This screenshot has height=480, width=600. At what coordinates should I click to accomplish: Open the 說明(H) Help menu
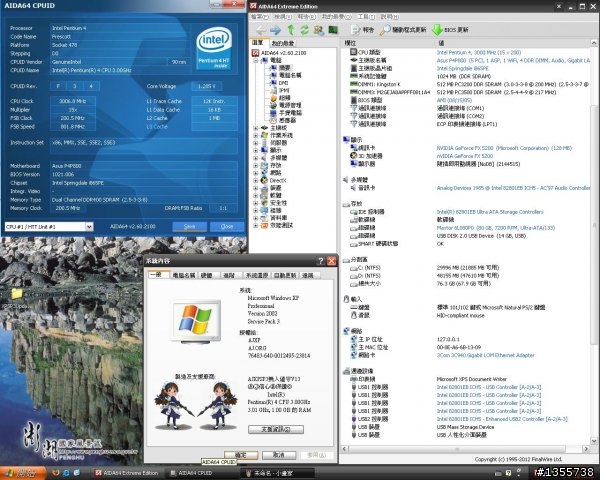(389, 17)
